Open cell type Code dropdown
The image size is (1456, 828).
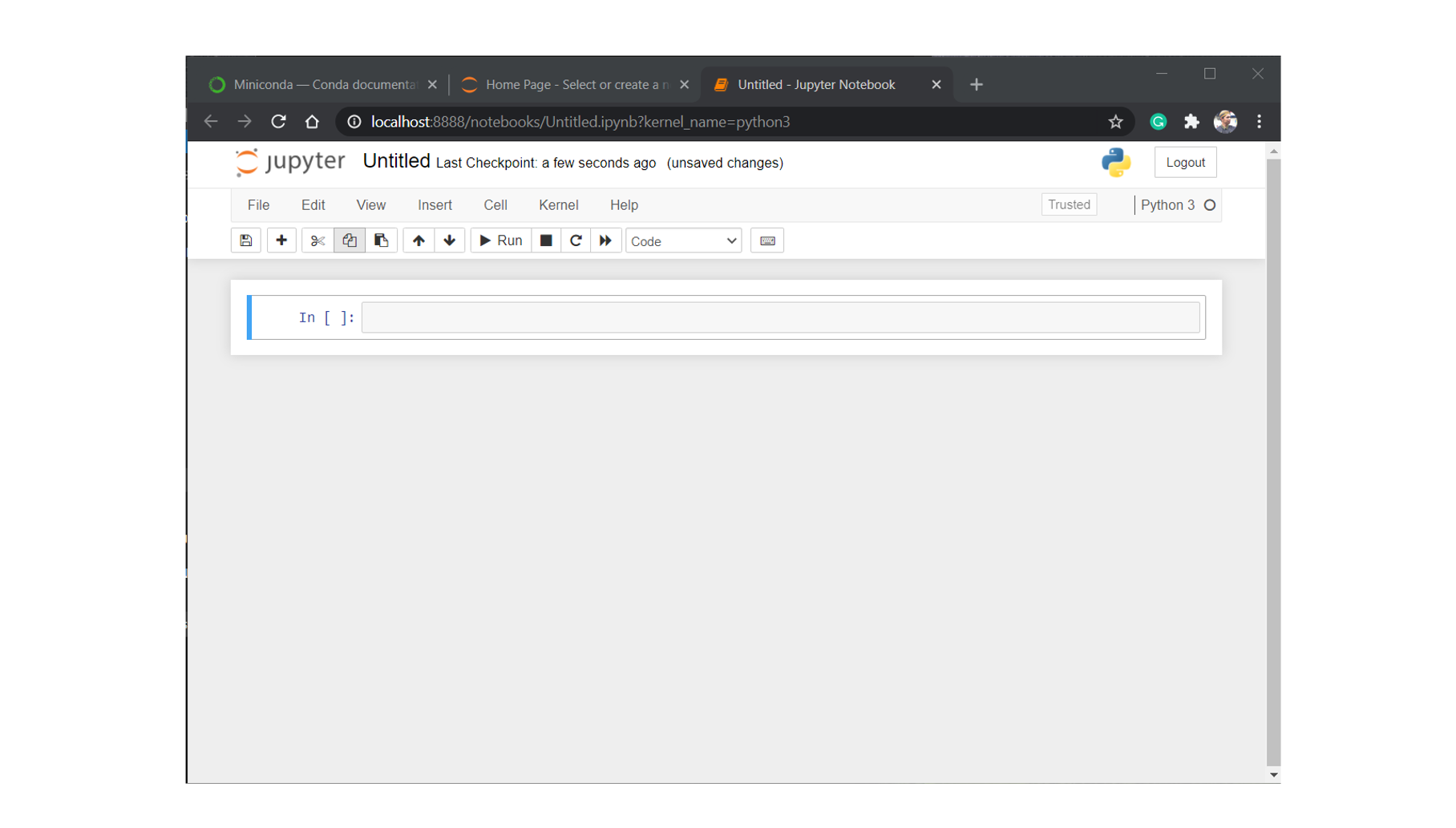[x=683, y=241]
